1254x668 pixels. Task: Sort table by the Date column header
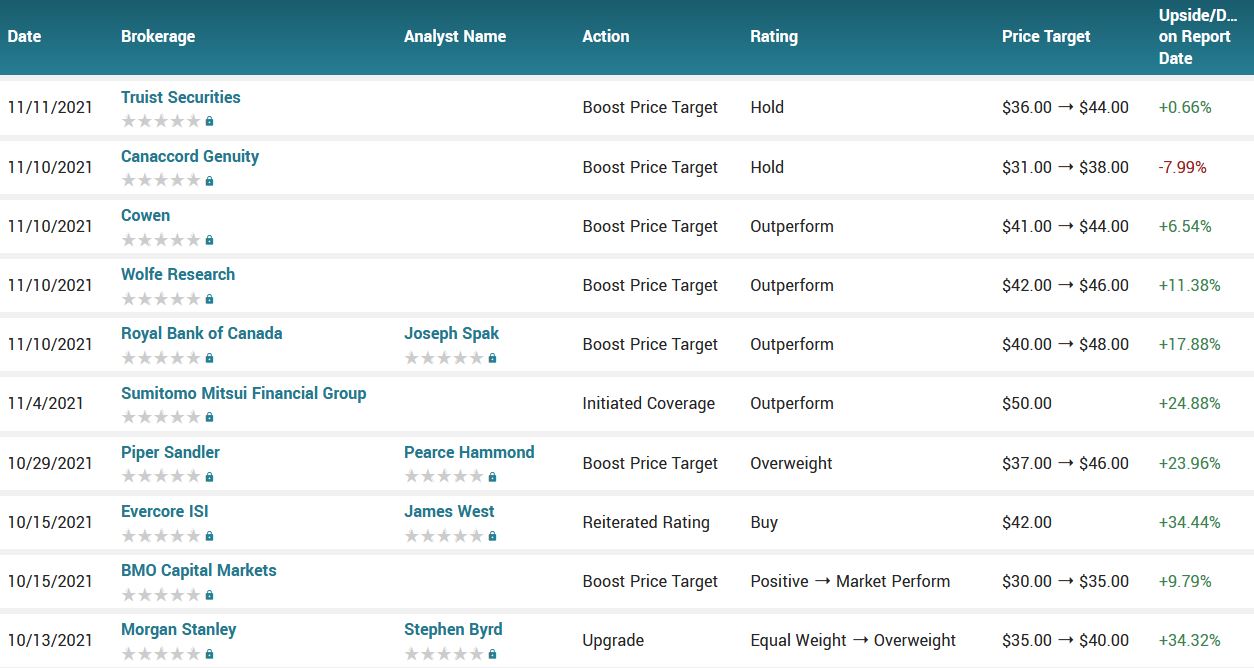(24, 36)
